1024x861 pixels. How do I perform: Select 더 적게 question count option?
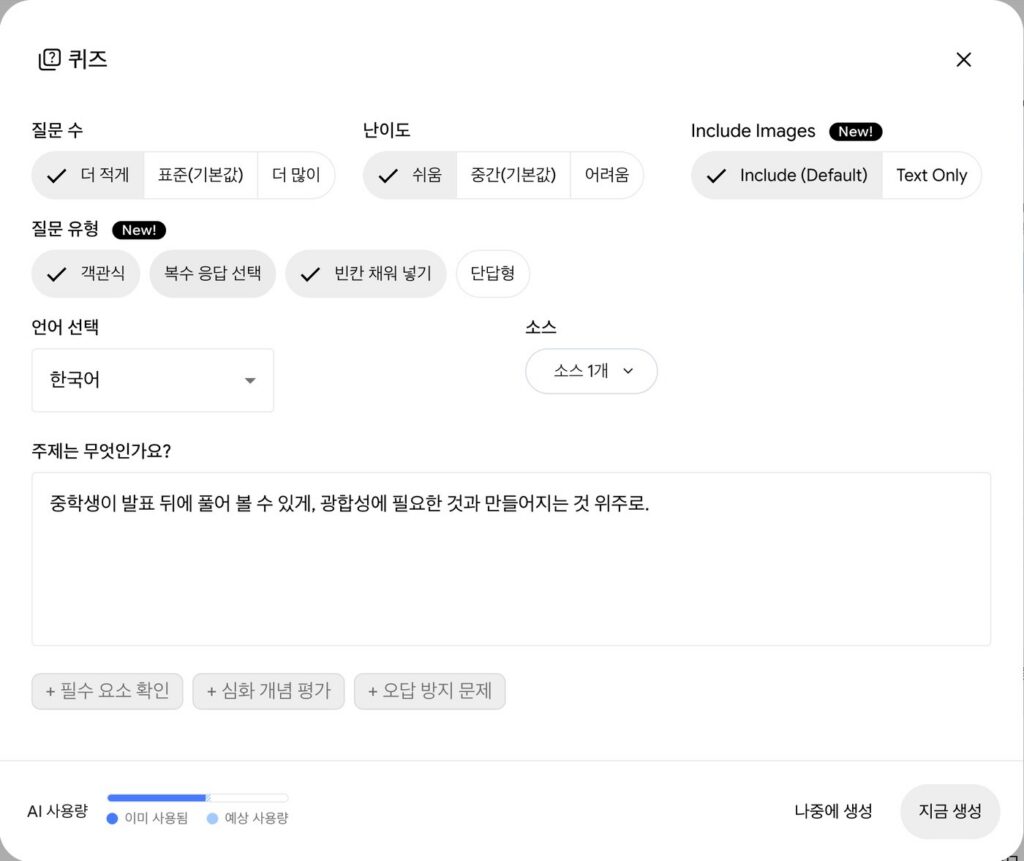click(x=88, y=175)
